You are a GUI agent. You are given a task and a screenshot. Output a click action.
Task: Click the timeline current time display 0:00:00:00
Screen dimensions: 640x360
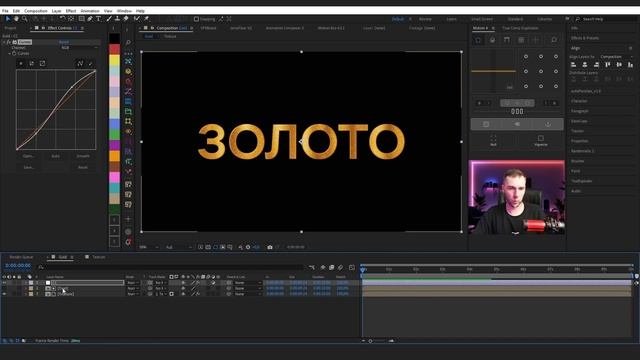point(18,266)
